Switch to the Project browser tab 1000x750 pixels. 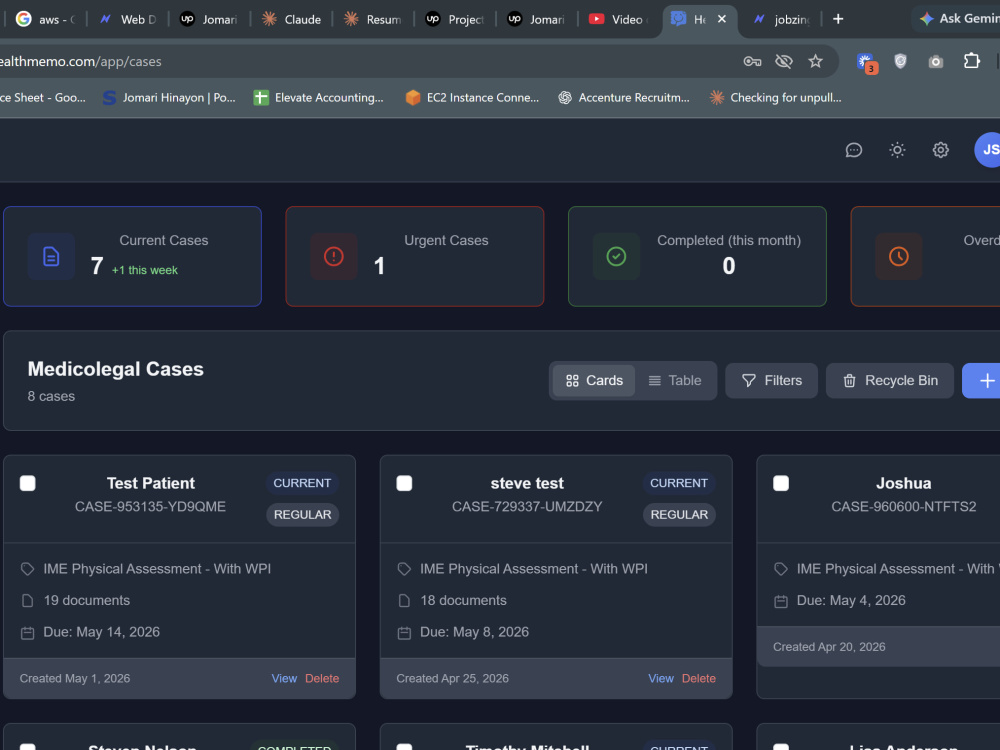pyautogui.click(x=455, y=19)
